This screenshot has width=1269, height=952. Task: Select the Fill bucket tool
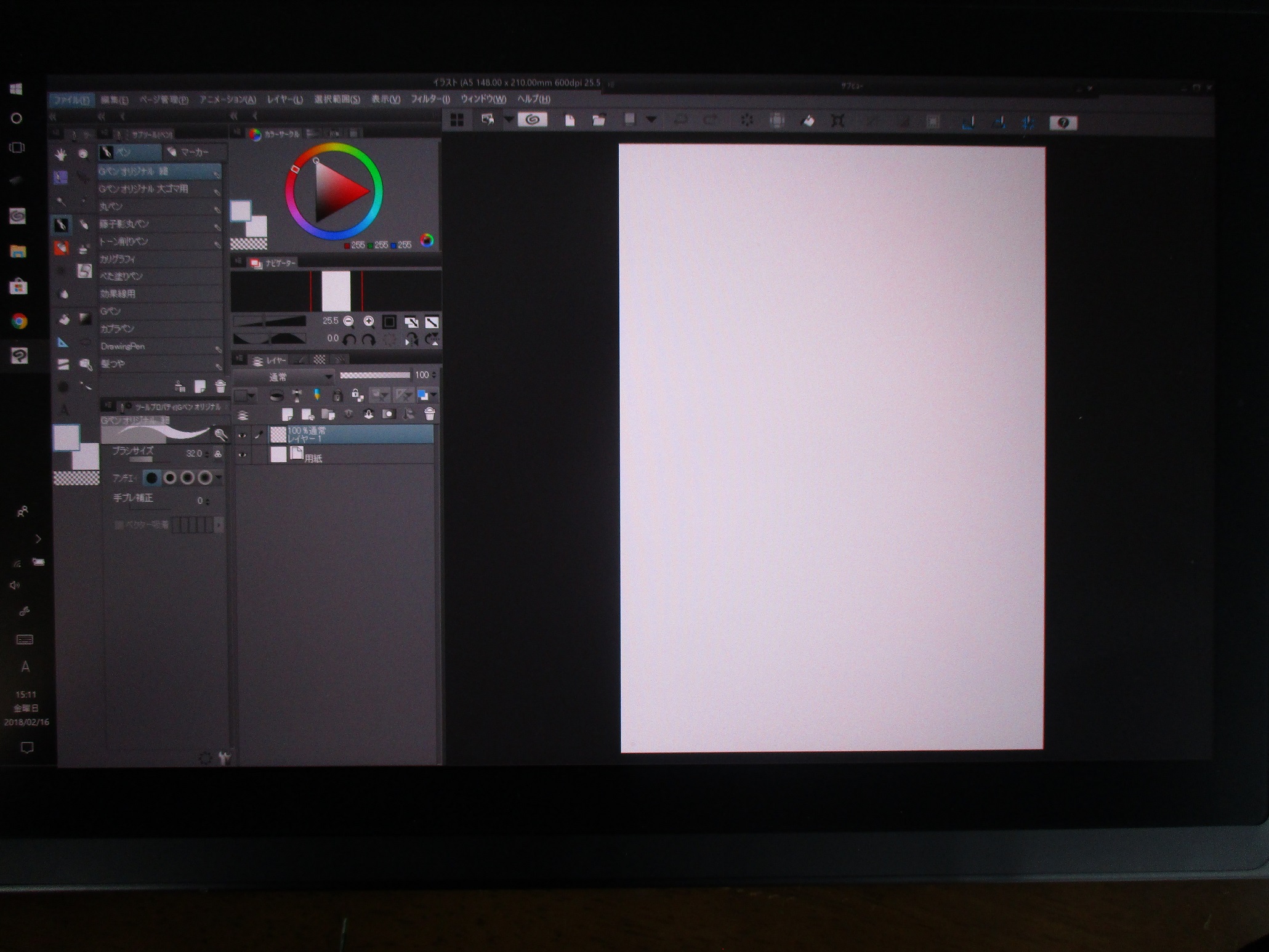[x=64, y=319]
